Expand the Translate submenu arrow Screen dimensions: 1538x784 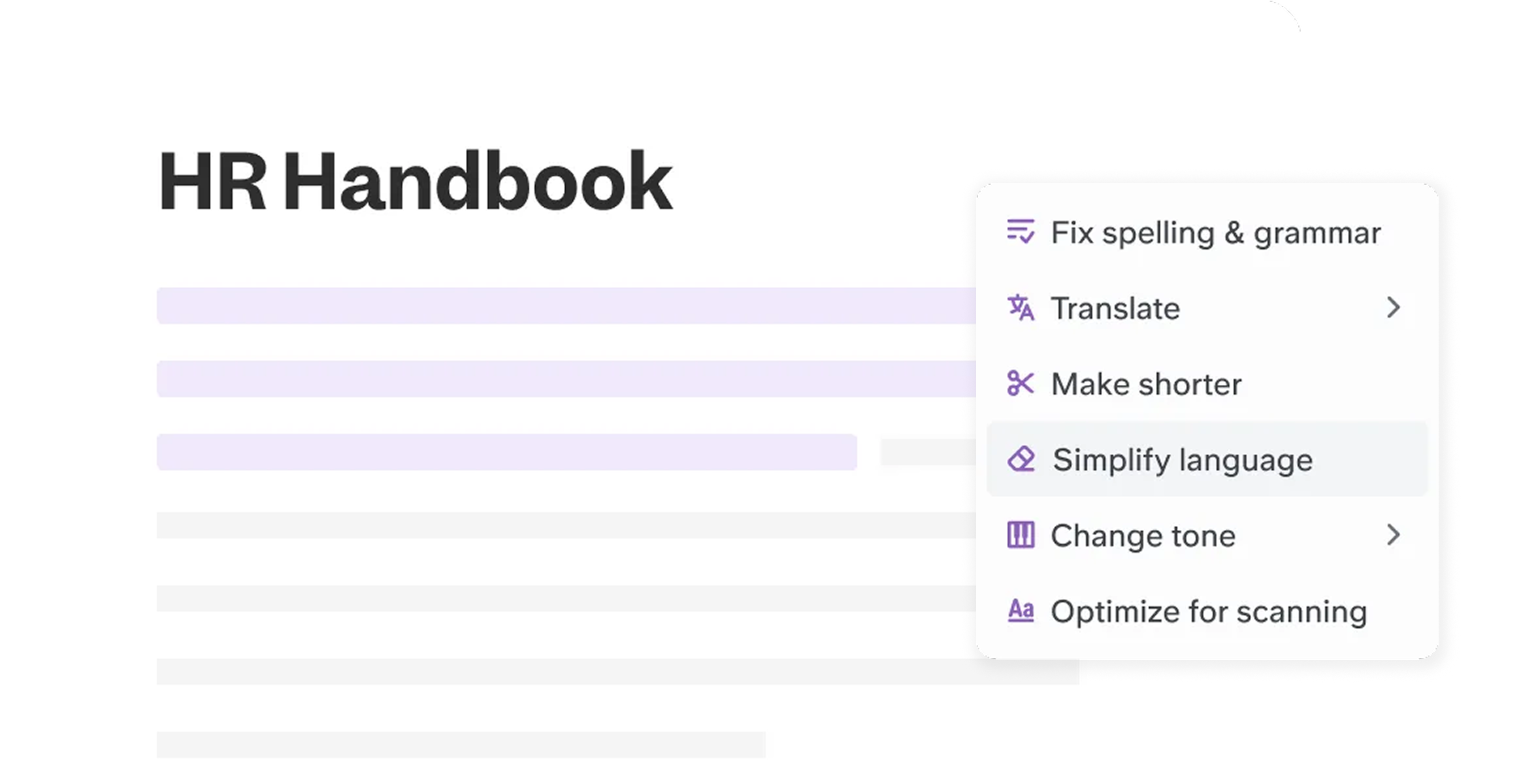coord(1393,308)
